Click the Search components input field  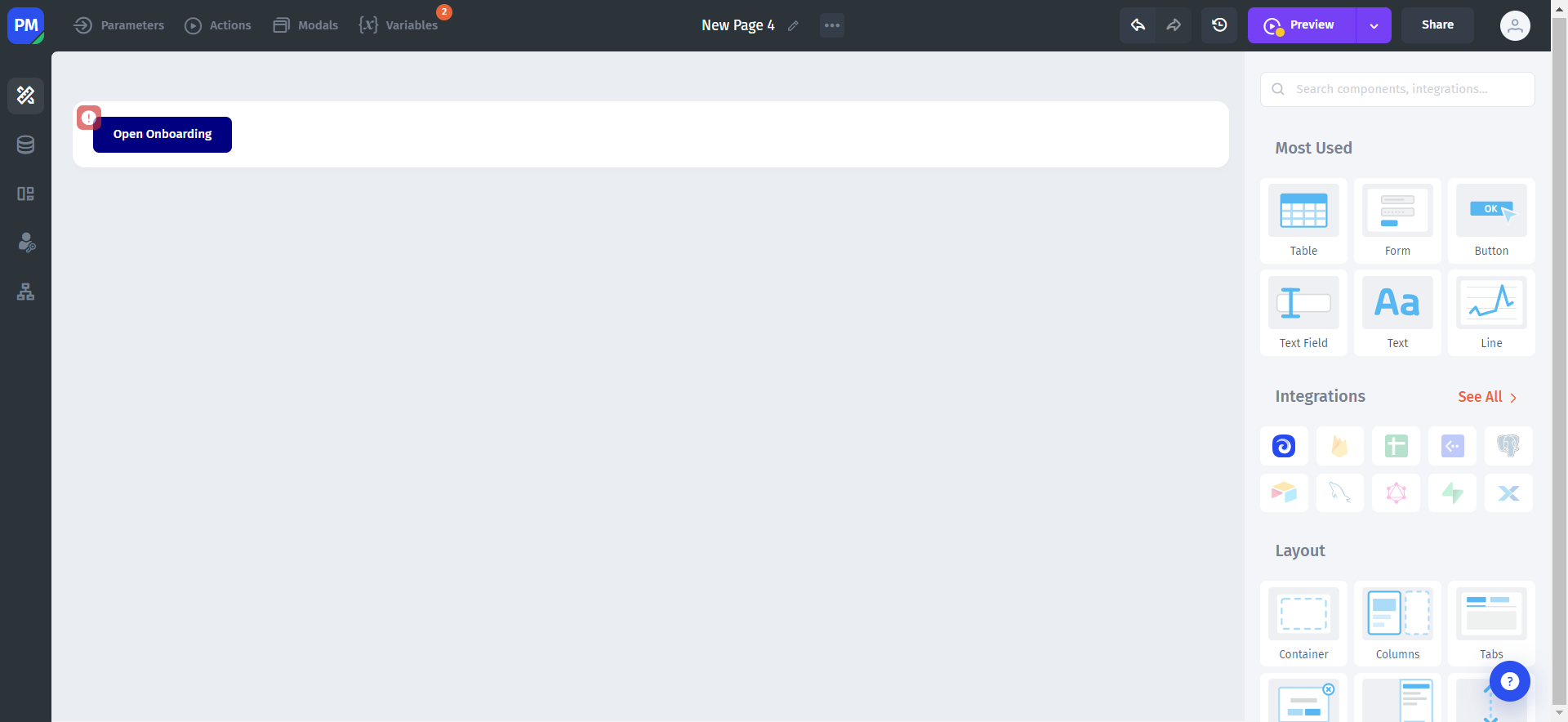tap(1397, 89)
